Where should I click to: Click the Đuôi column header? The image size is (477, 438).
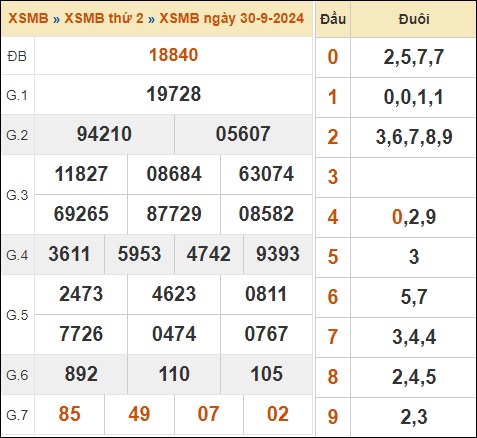pos(414,19)
